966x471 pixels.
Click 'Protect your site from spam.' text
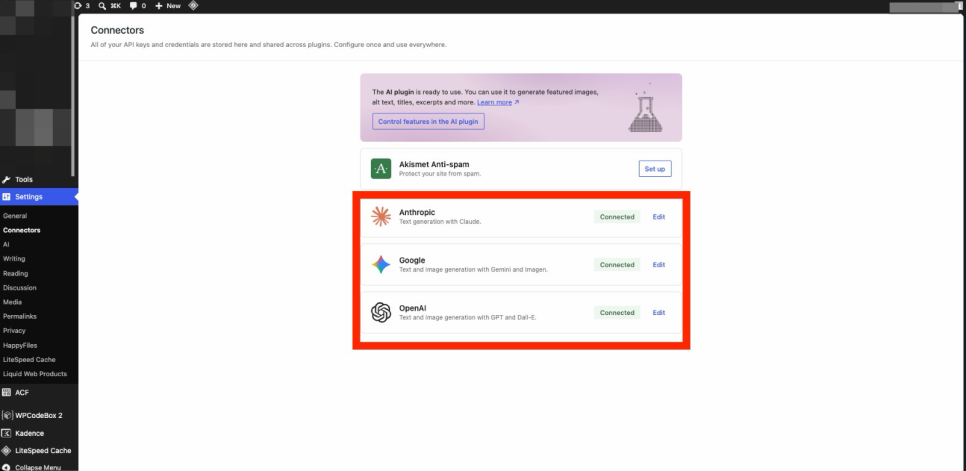[440, 174]
